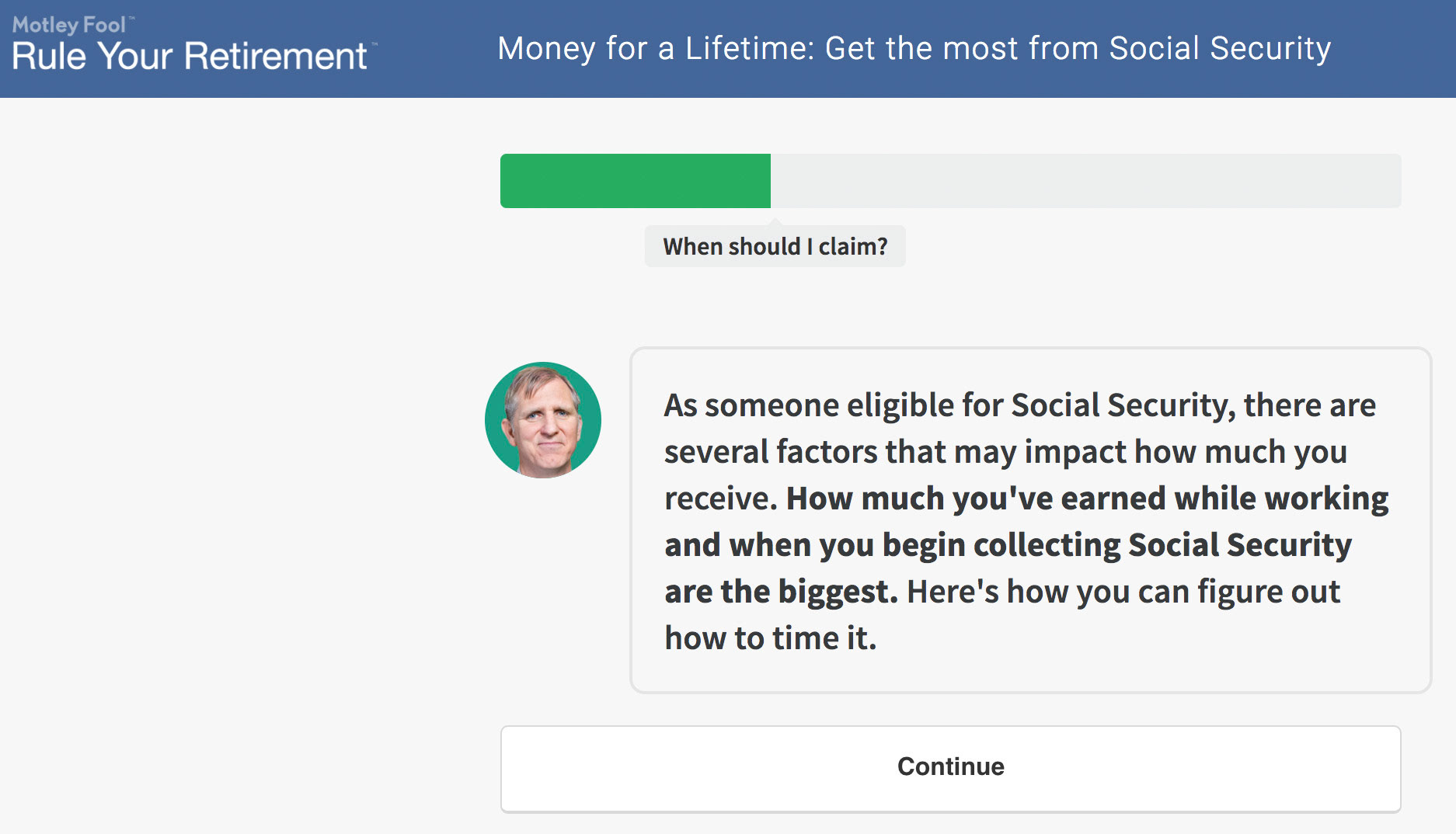
Task: Click the line "several factors that may impact"
Action: tap(893, 452)
